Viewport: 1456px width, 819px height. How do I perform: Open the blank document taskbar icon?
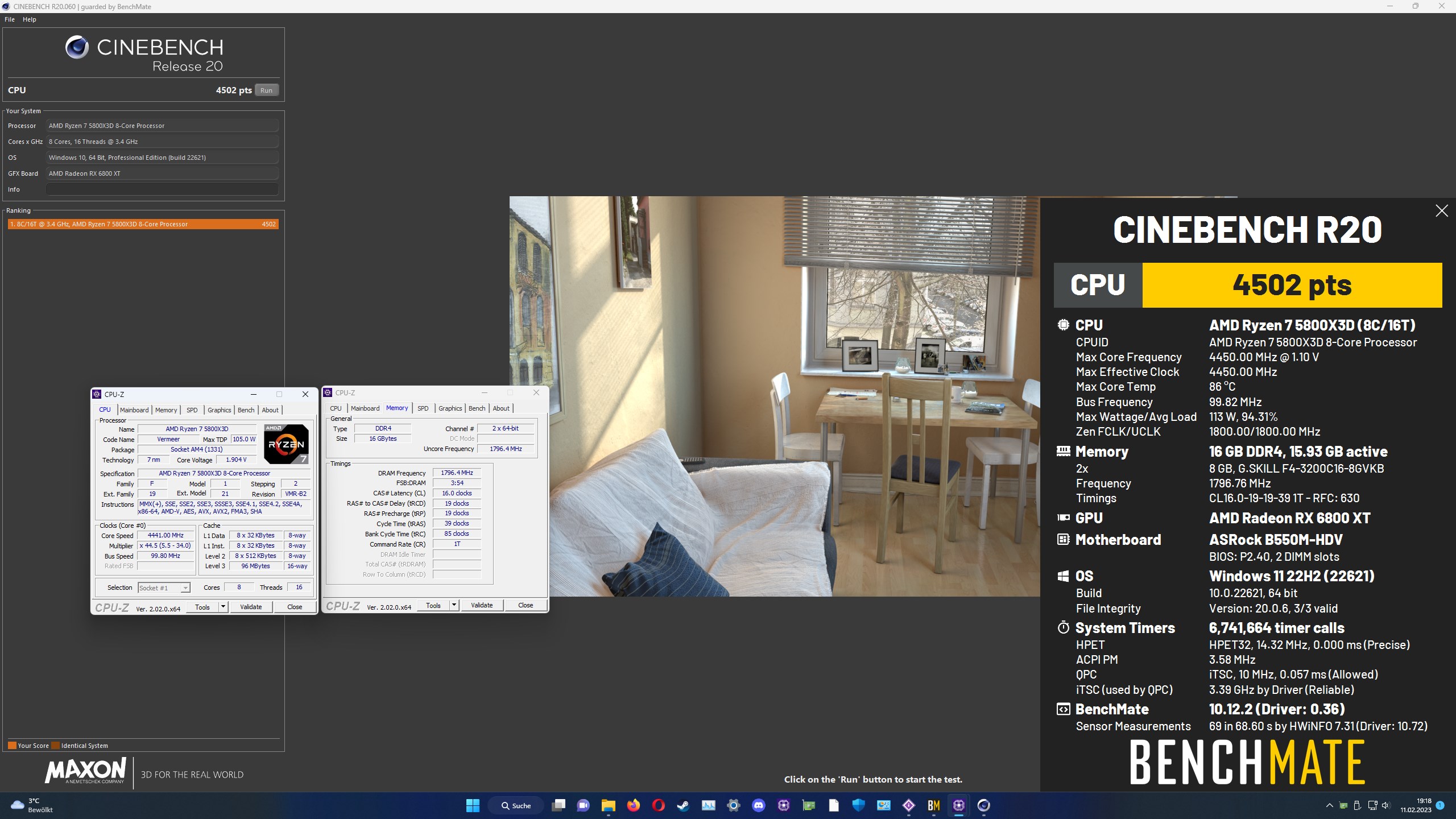pos(834,805)
